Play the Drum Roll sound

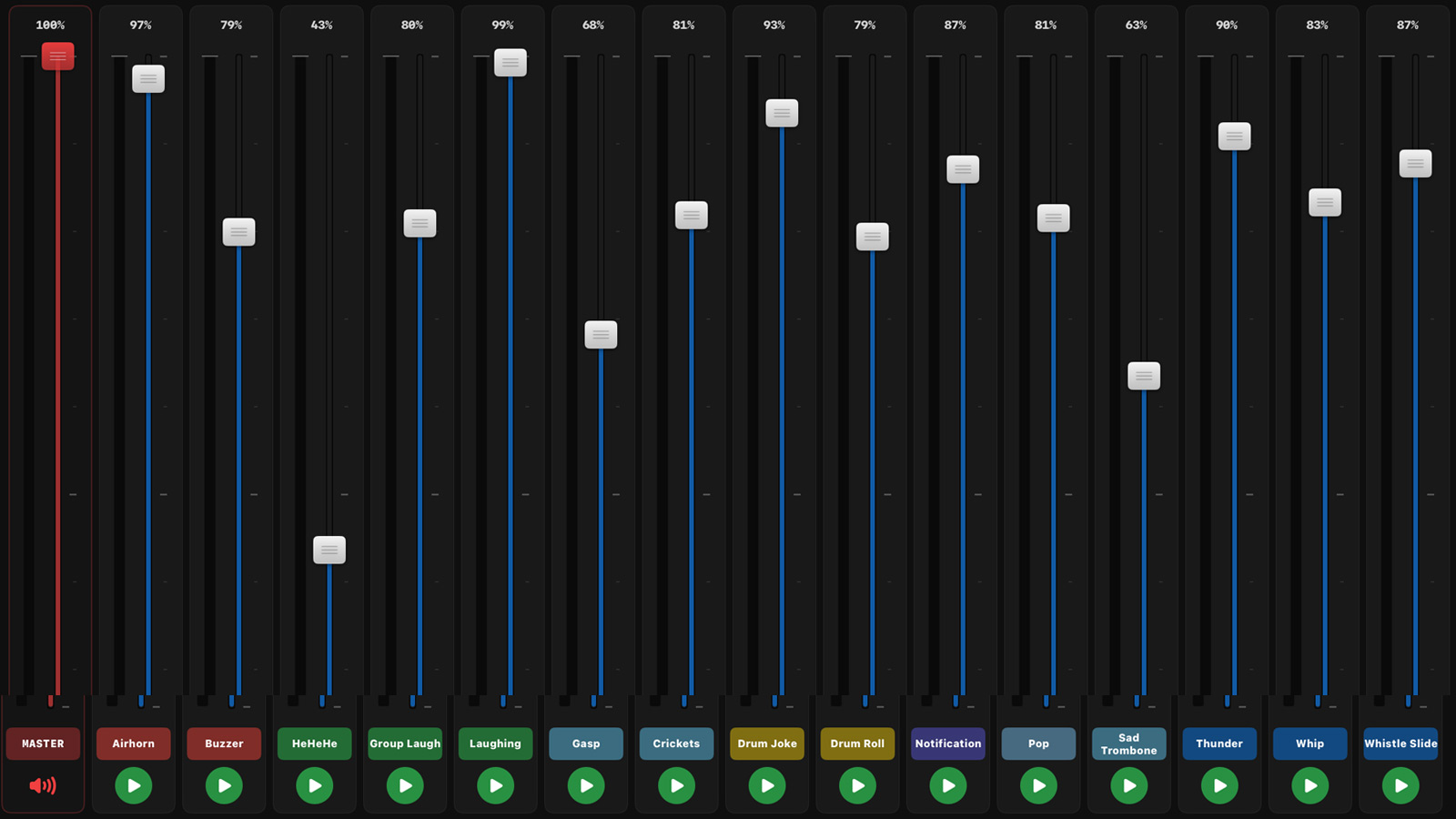(857, 785)
